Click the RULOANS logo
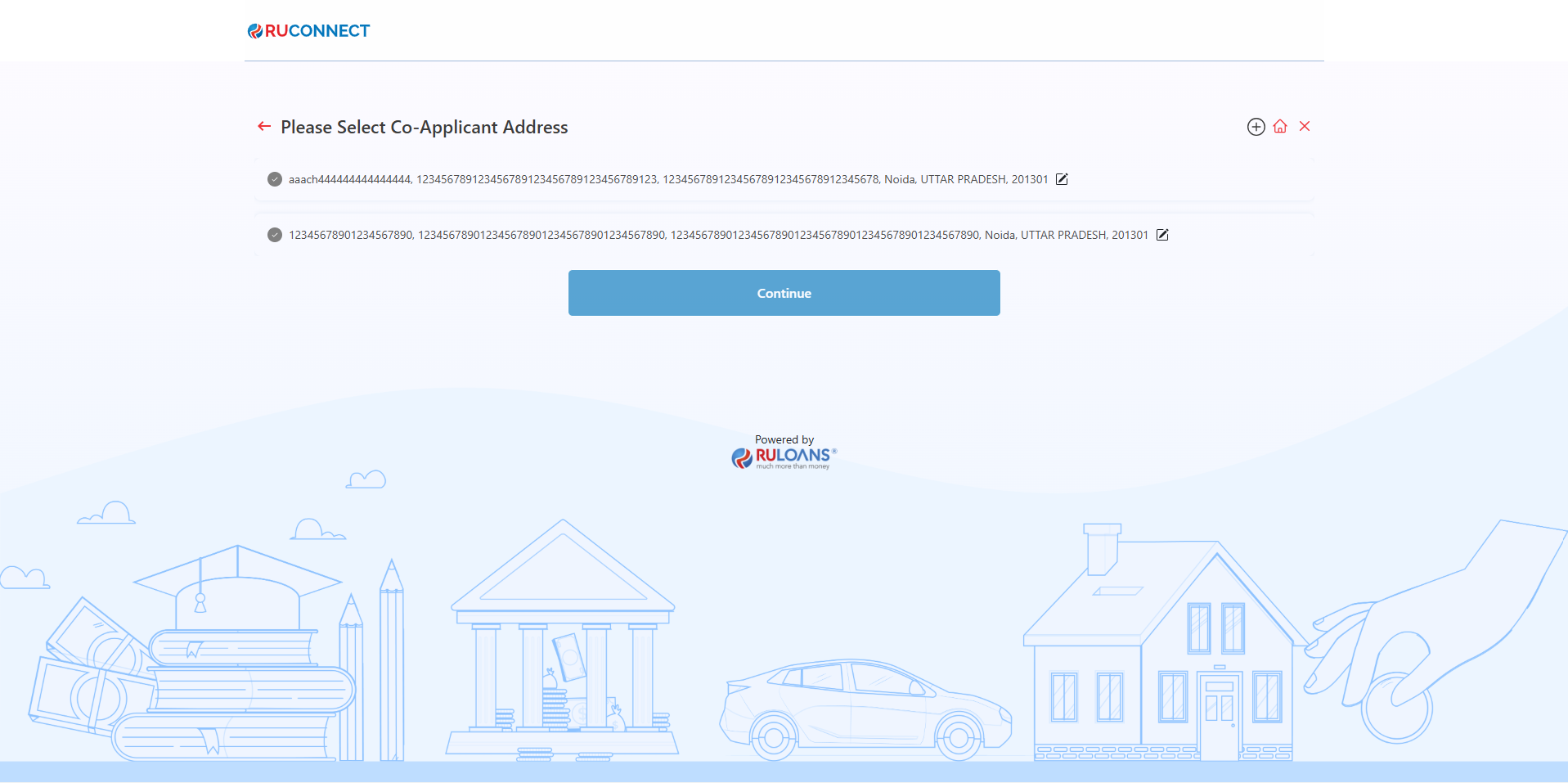The image size is (1568, 783). 784,457
